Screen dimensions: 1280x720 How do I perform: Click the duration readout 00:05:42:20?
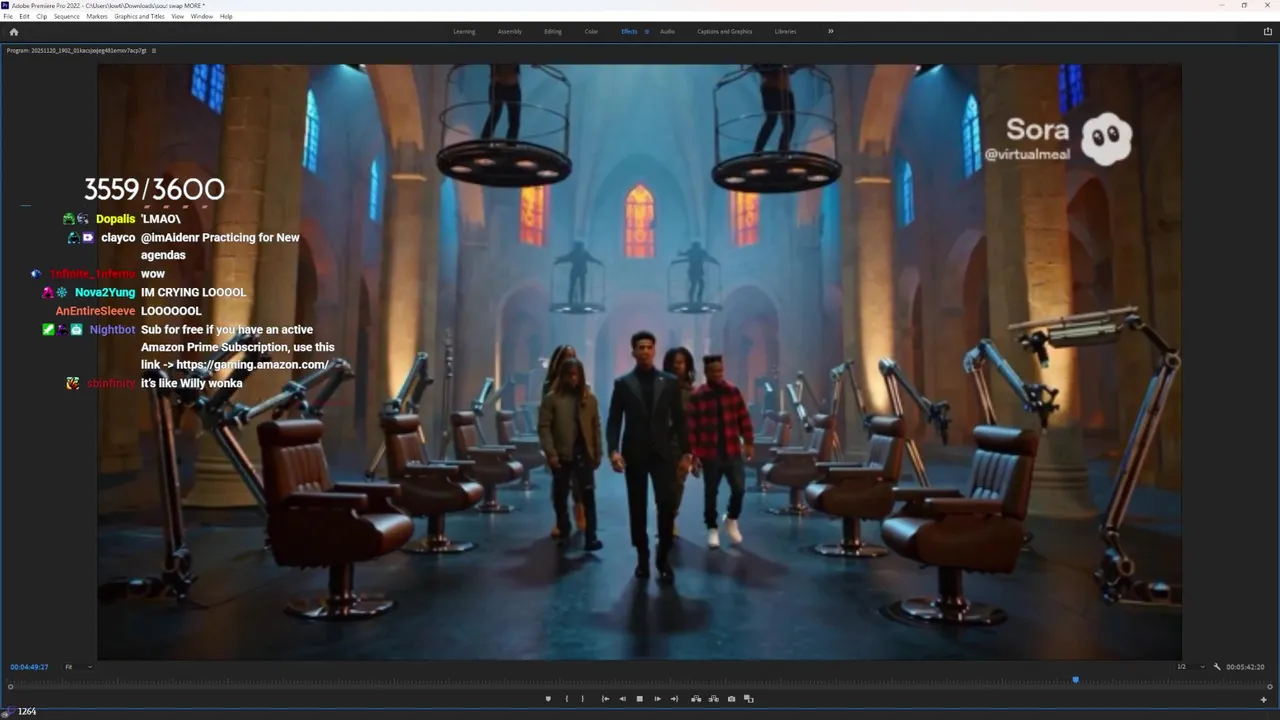tap(1246, 667)
